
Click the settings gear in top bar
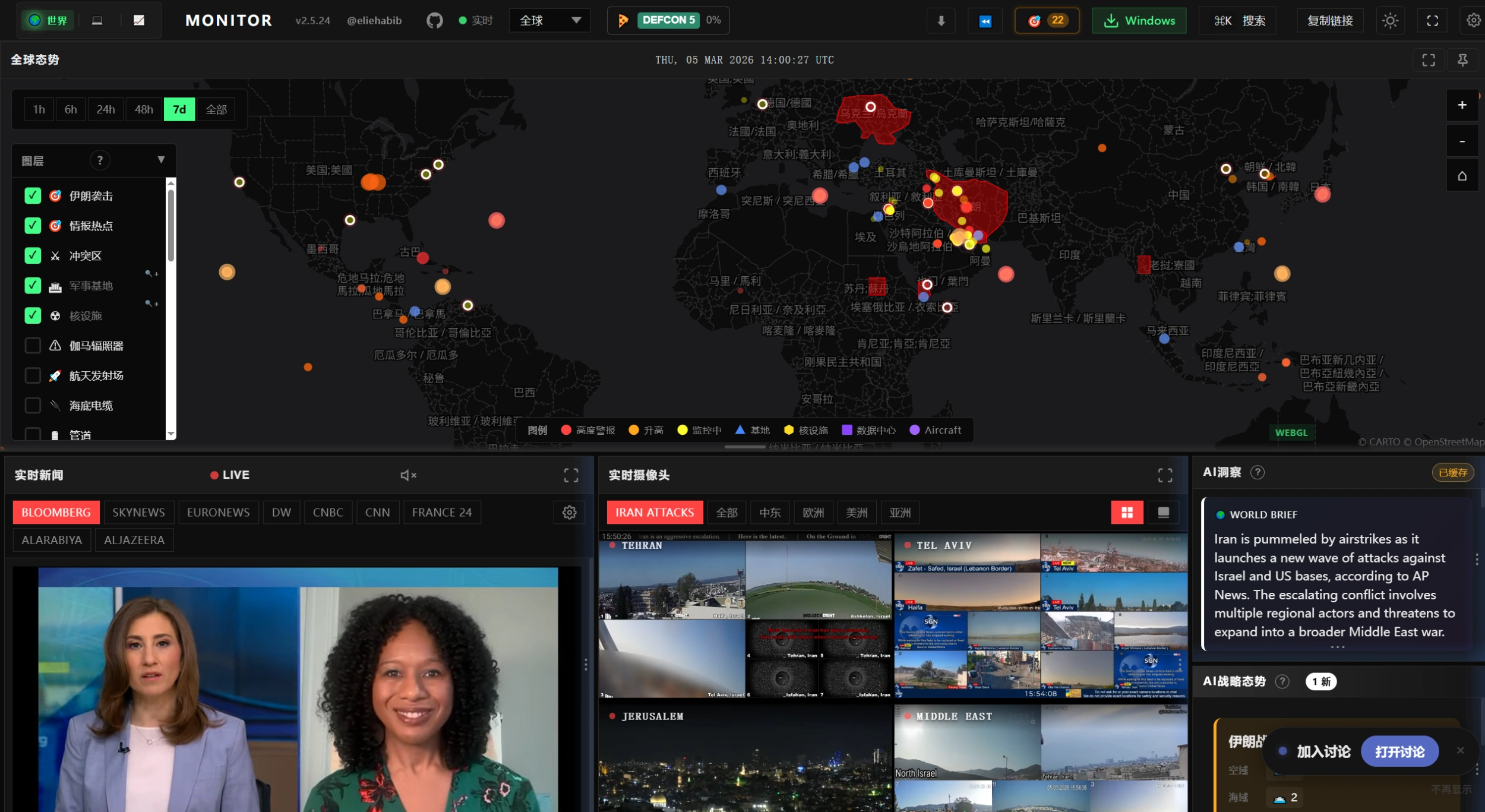tap(1473, 21)
